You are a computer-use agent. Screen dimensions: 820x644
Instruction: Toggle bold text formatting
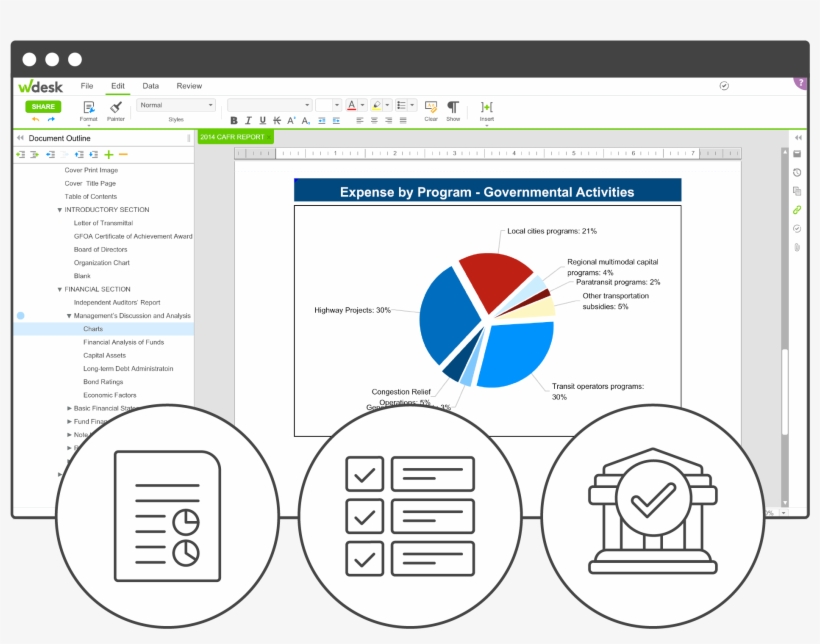tap(233, 121)
